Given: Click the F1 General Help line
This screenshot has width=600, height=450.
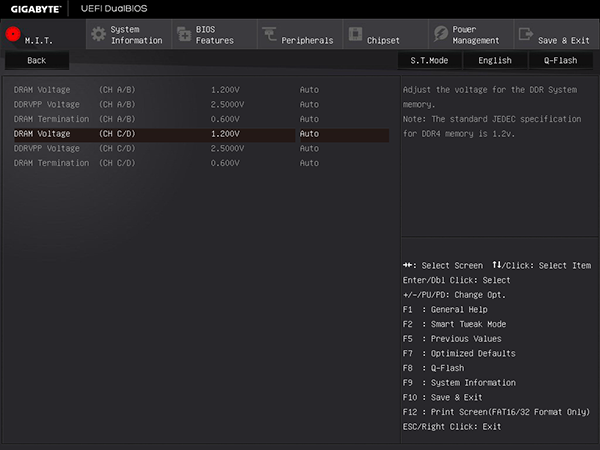Looking at the screenshot, I should pos(445,310).
